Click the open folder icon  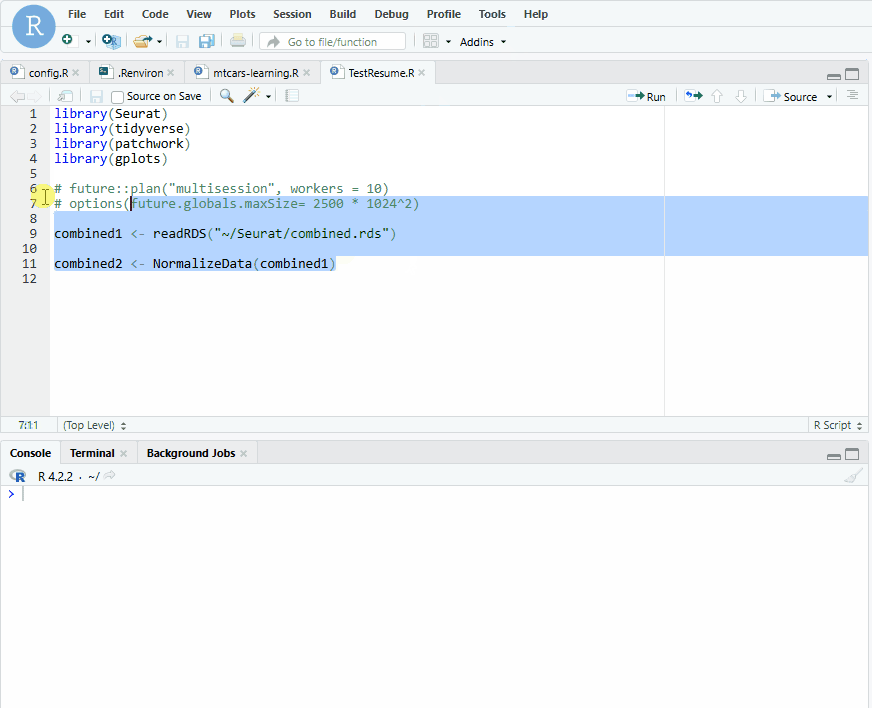point(142,41)
